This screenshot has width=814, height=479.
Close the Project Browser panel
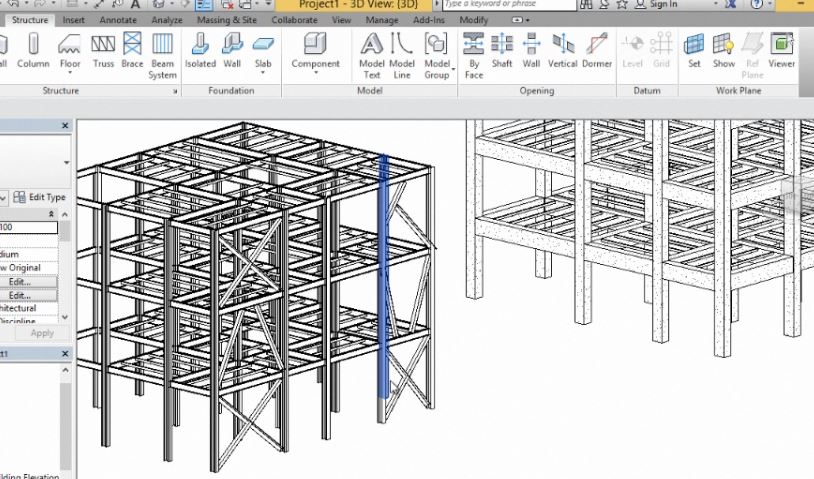click(65, 353)
